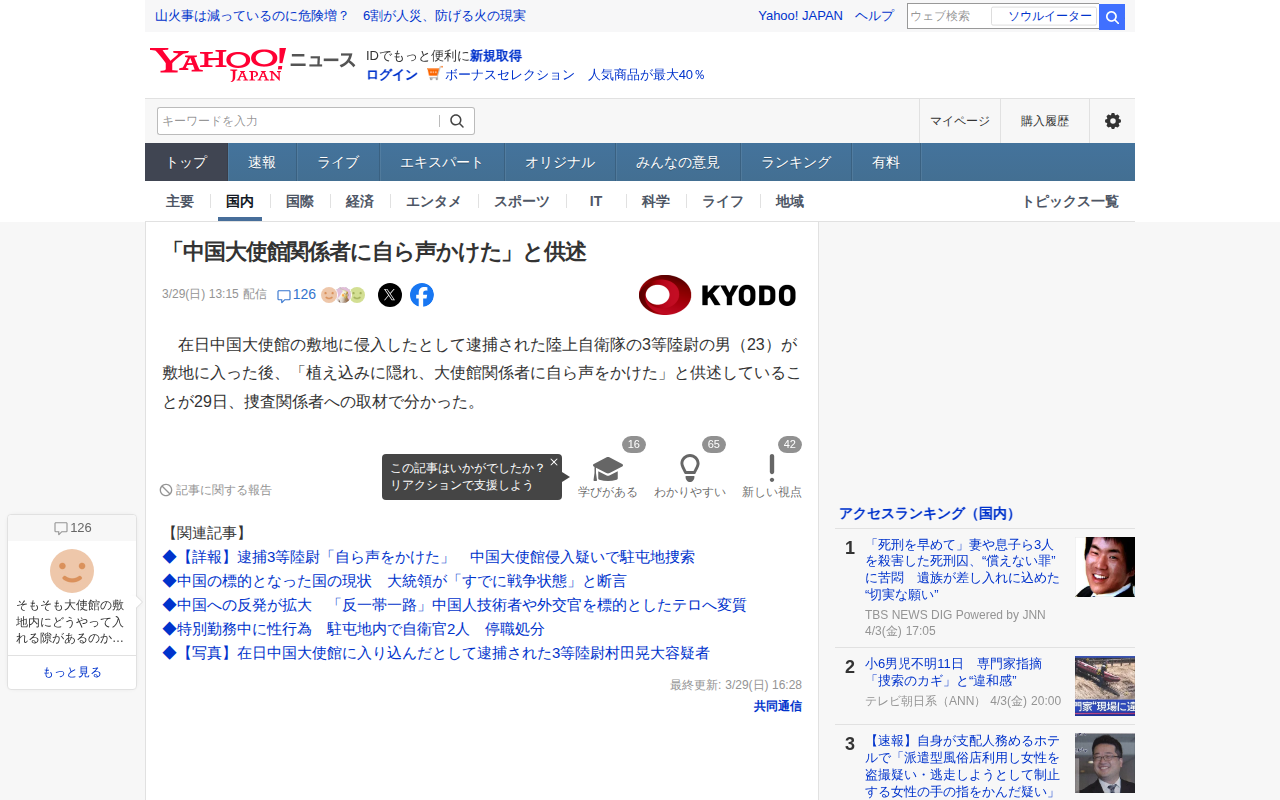The height and width of the screenshot is (800, 1280).
Task: Select the ライブ navigation tab
Action: pyautogui.click(x=338, y=162)
